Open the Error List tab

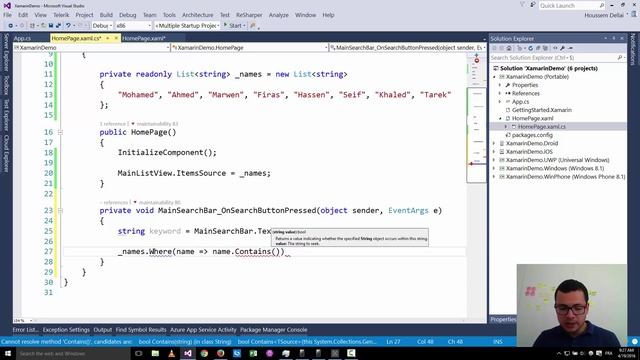click(x=25, y=330)
